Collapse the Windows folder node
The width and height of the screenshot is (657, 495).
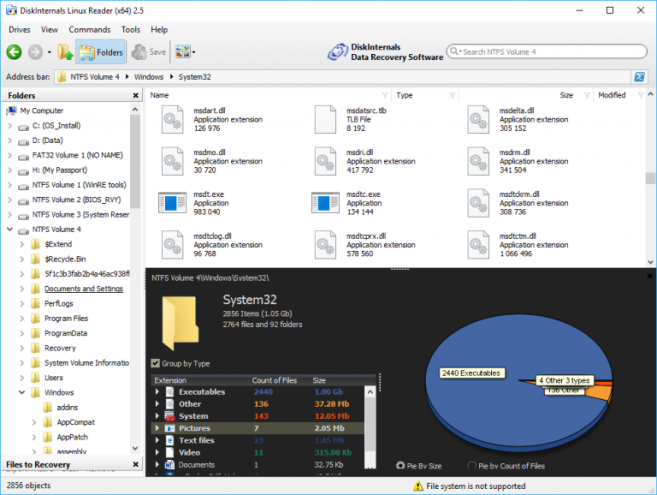22,392
